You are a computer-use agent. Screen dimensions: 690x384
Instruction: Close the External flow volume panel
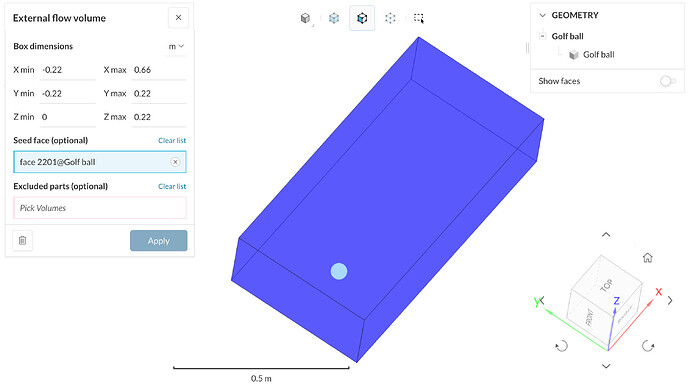[x=178, y=18]
